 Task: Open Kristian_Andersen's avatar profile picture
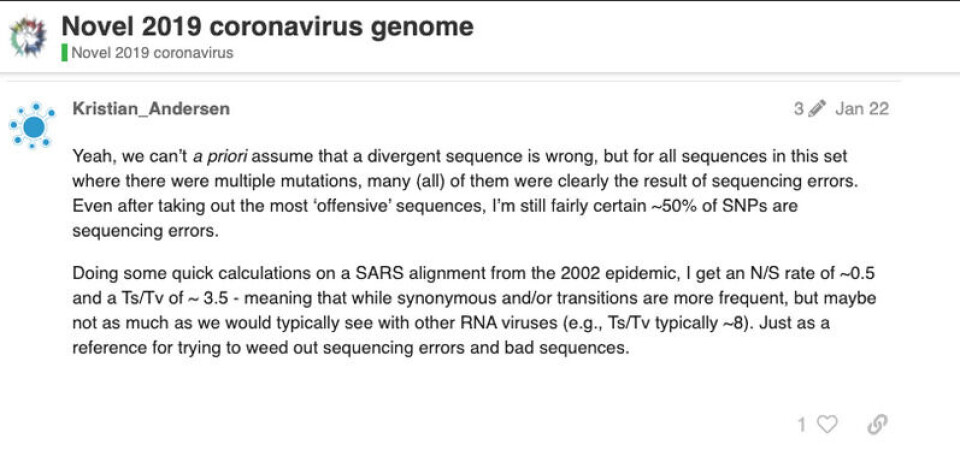coord(33,126)
